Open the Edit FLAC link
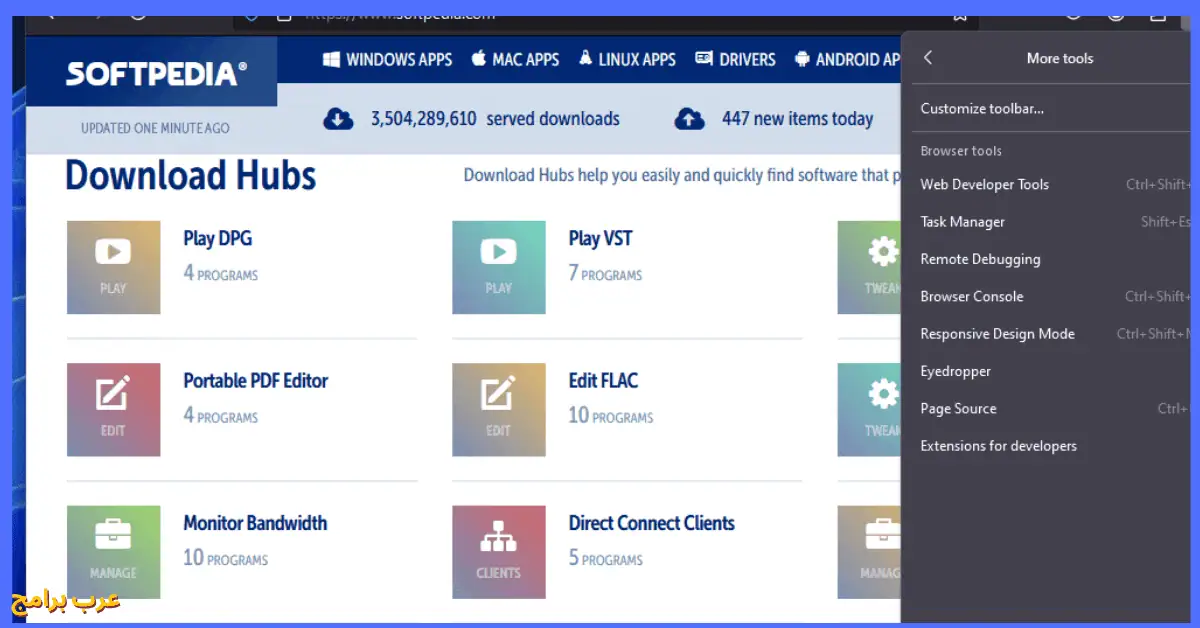Image resolution: width=1200 pixels, height=628 pixels. tap(603, 381)
